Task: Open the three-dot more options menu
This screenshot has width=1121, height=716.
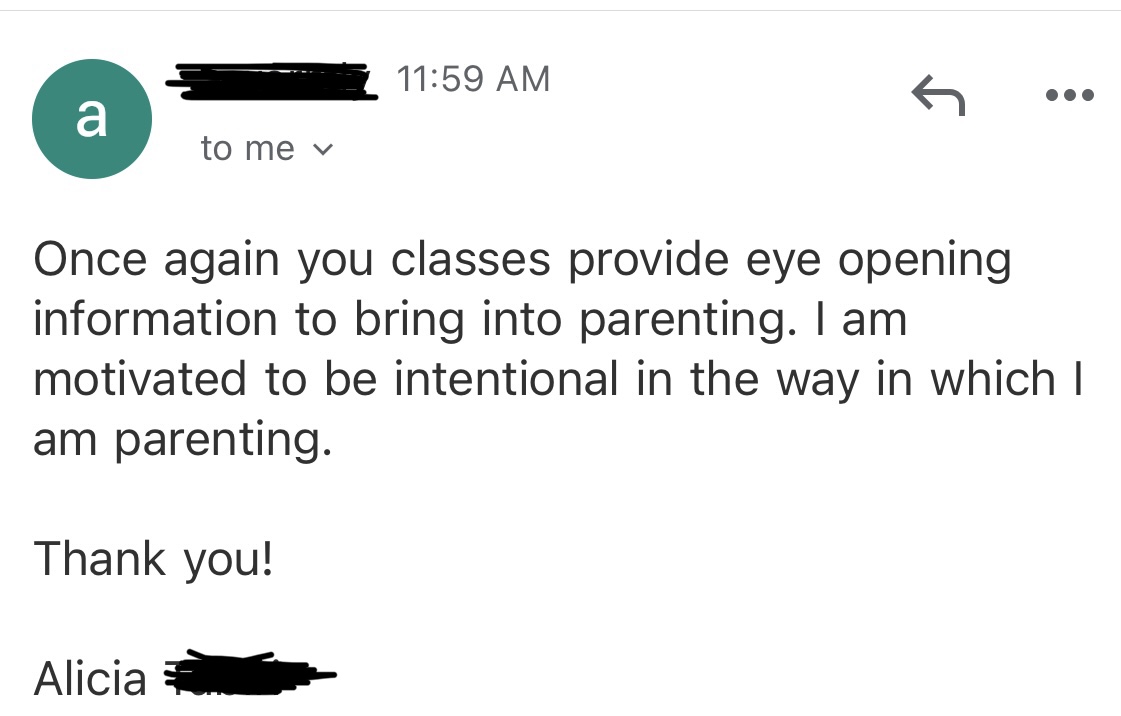Action: click(1068, 96)
